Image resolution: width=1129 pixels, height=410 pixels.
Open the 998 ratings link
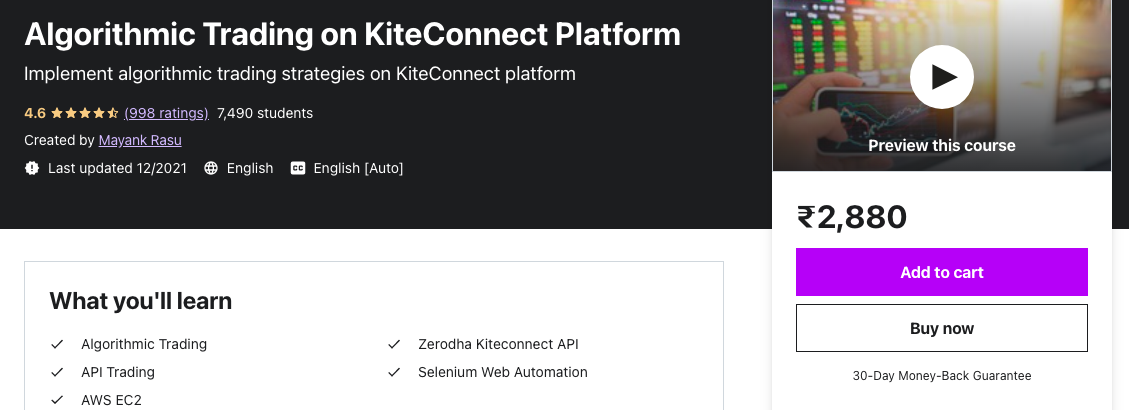tap(166, 113)
